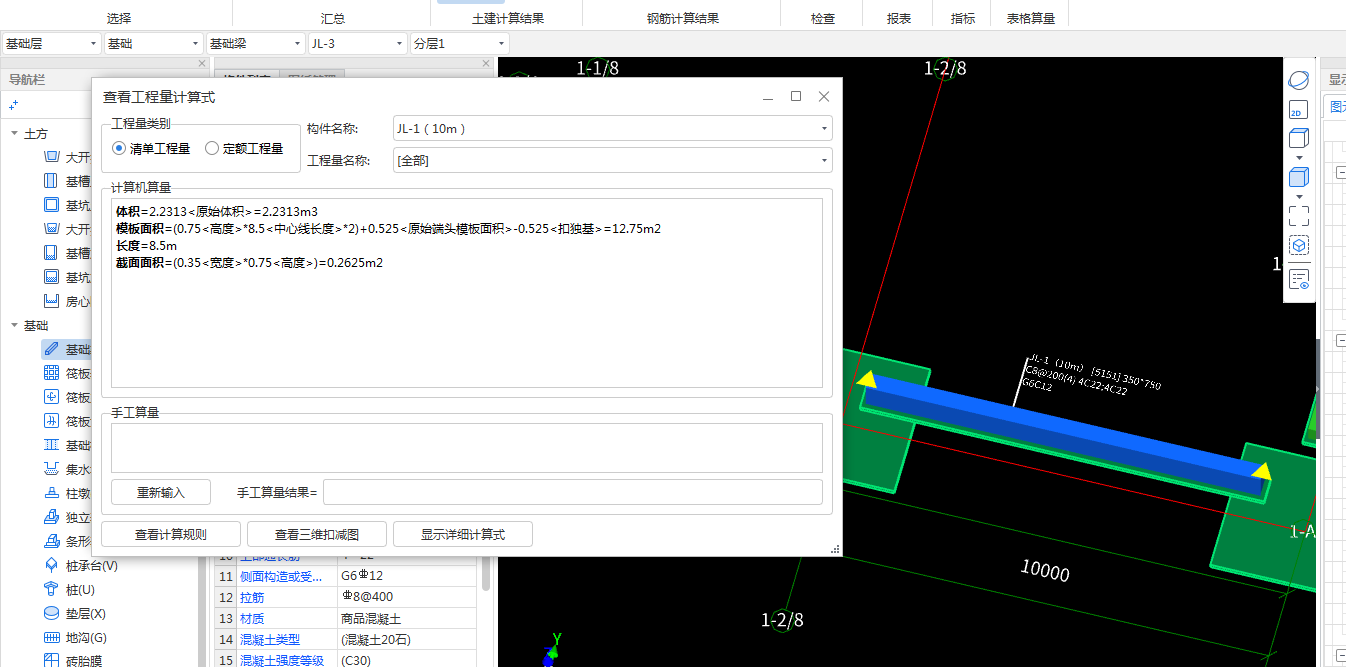Select 定额工程量 radio button
The width and height of the screenshot is (1346, 667).
click(x=212, y=148)
